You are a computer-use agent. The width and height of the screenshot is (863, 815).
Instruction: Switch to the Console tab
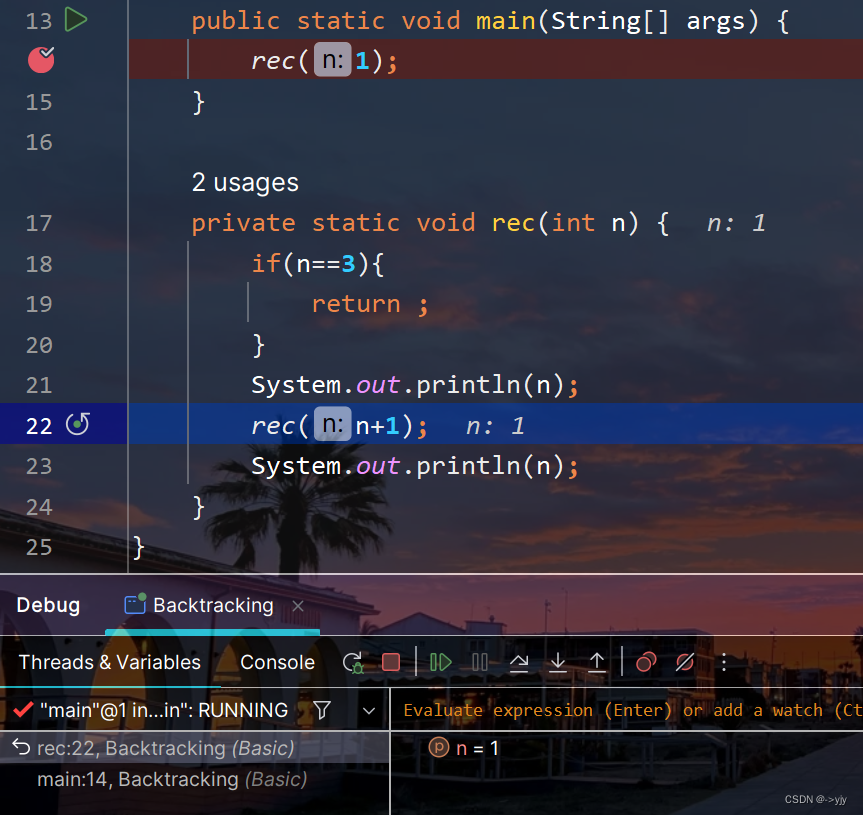click(x=277, y=662)
